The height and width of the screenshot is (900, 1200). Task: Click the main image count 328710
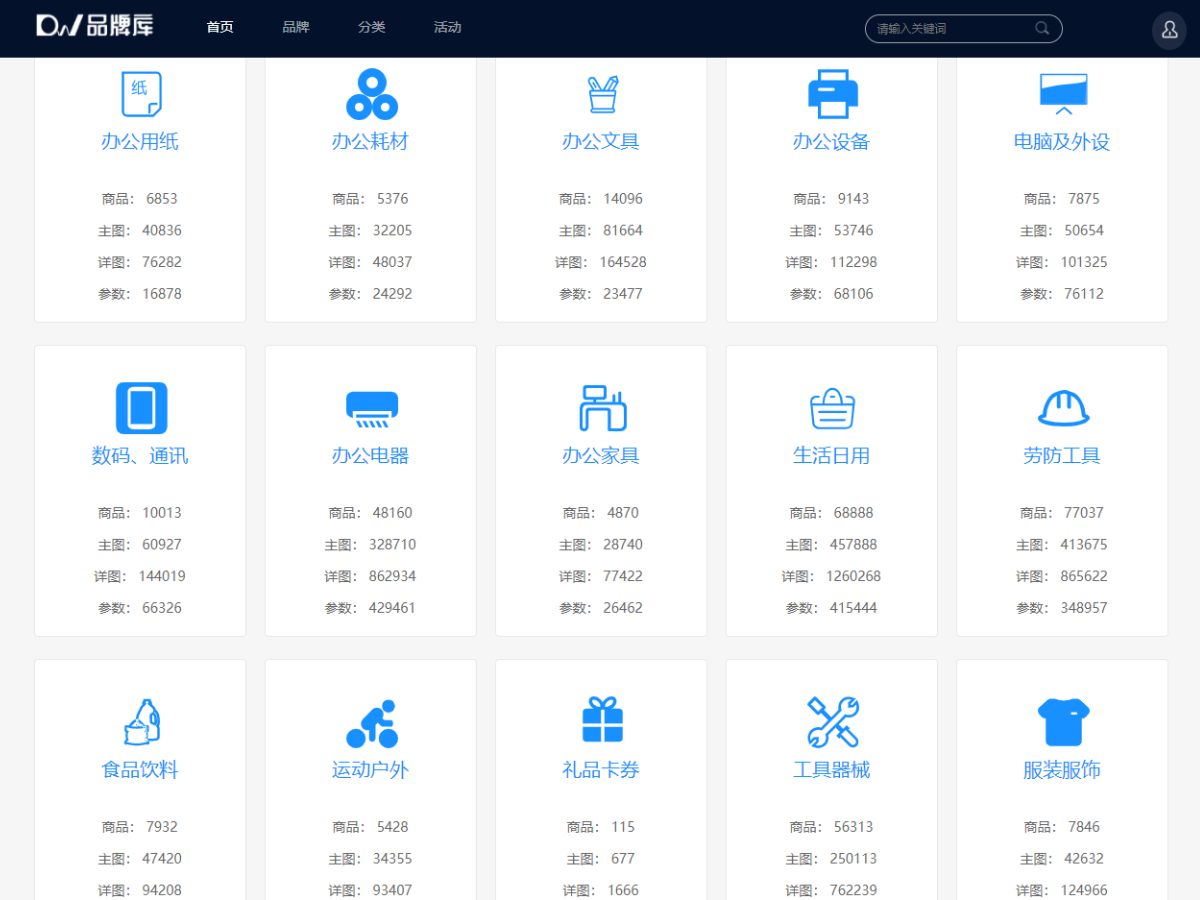pyautogui.click(x=392, y=545)
